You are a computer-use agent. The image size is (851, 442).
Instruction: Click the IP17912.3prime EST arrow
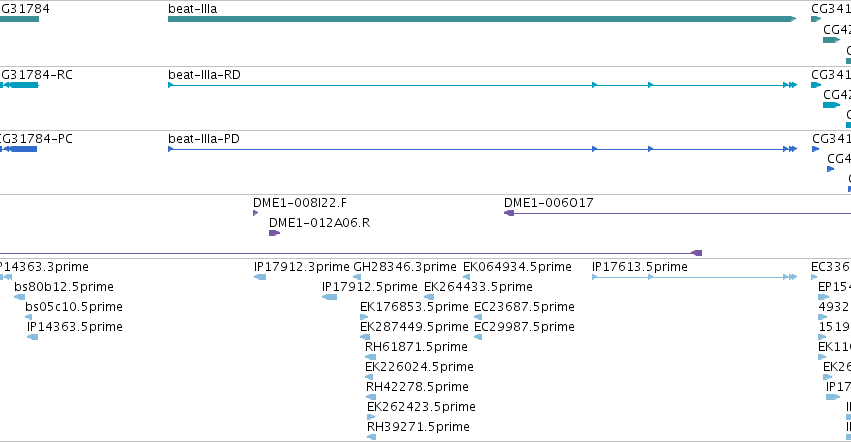pyautogui.click(x=260, y=277)
